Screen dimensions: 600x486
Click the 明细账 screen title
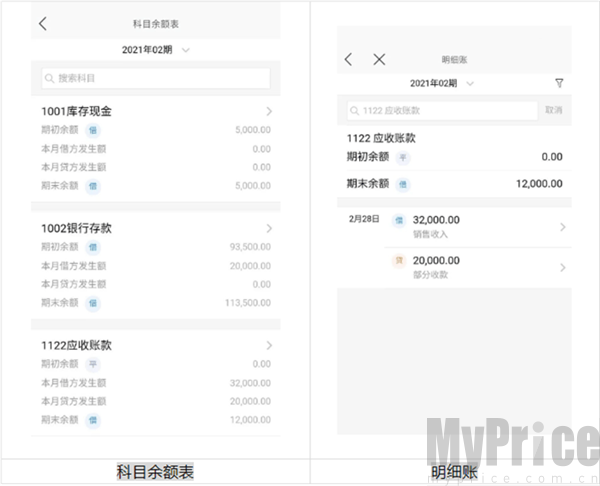pos(454,60)
